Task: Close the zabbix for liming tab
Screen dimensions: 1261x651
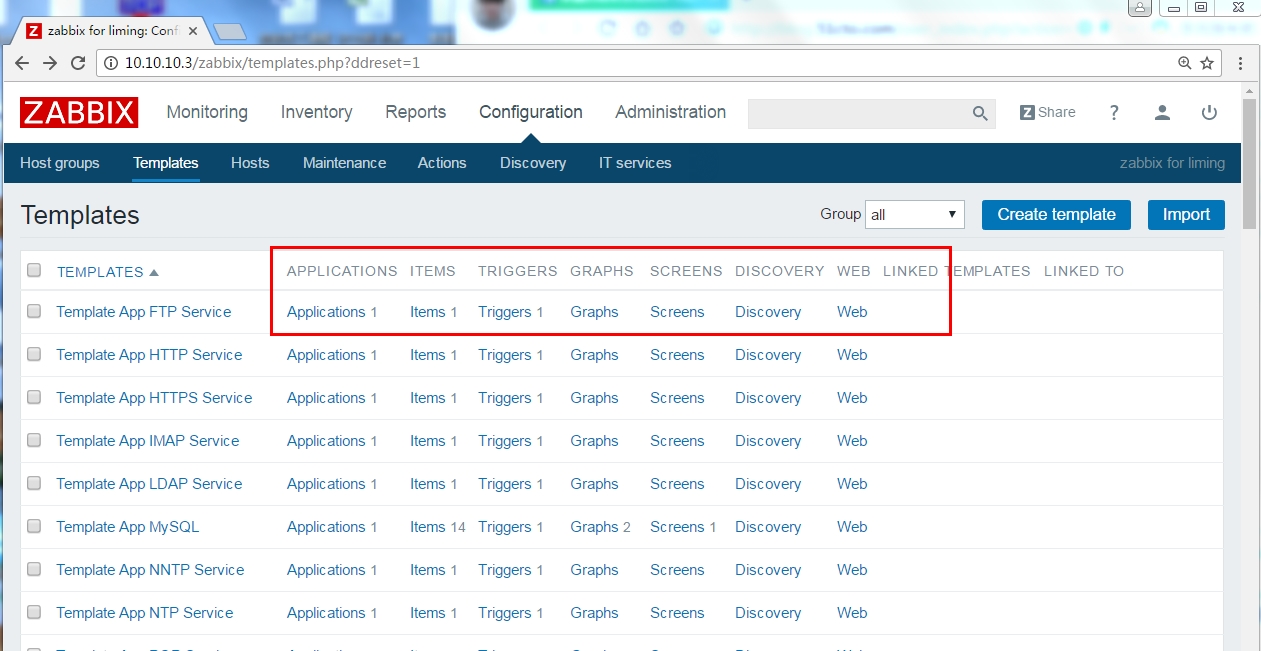Action: pos(193,31)
